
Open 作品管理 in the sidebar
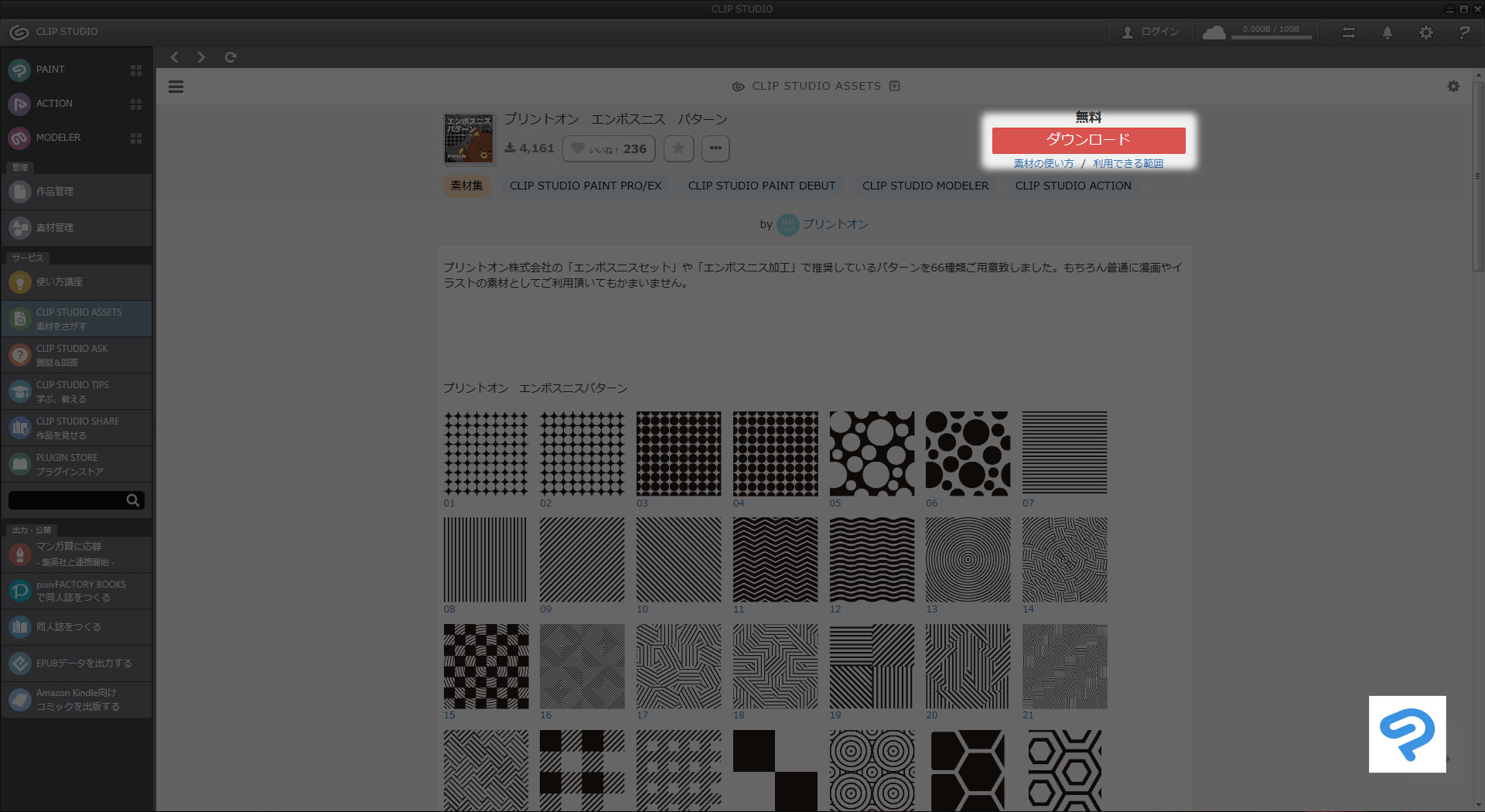pyautogui.click(x=77, y=192)
